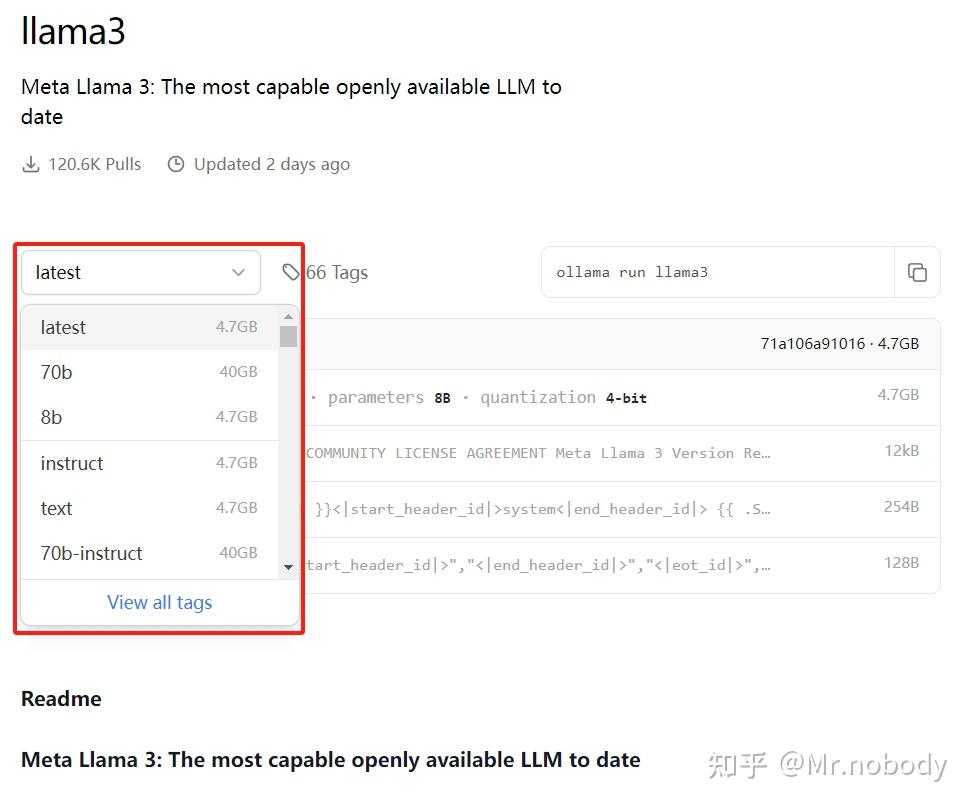Click the downloads icon next to 120.6K Pulls
Screen dimensions: 972x809
[x=31, y=163]
